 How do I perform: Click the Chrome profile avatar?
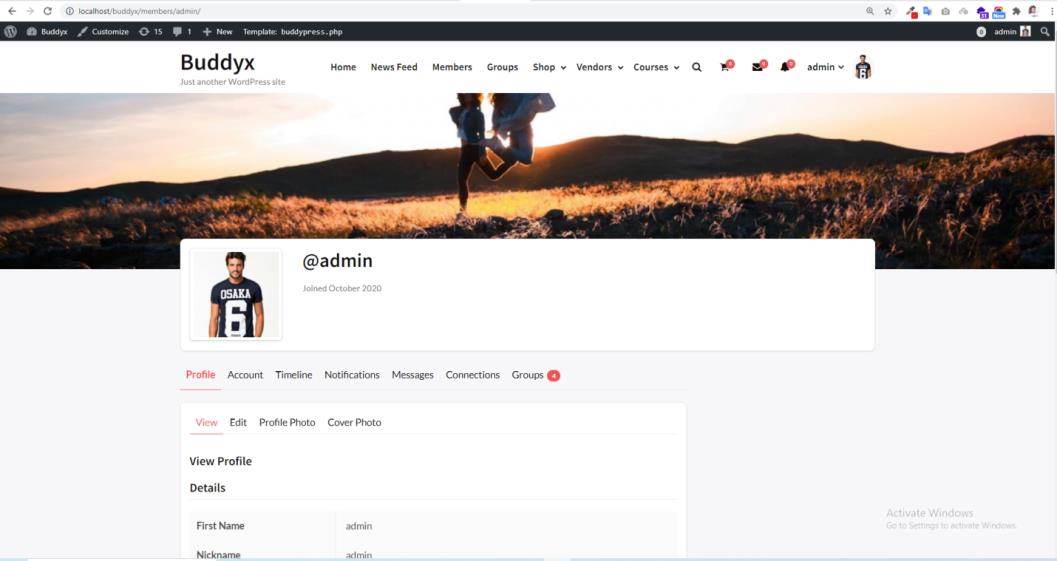(x=1033, y=11)
